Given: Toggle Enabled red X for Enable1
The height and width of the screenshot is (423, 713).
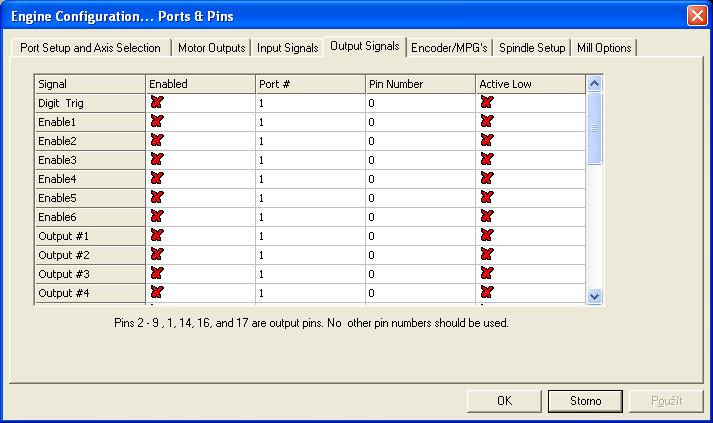Looking at the screenshot, I should (156, 122).
